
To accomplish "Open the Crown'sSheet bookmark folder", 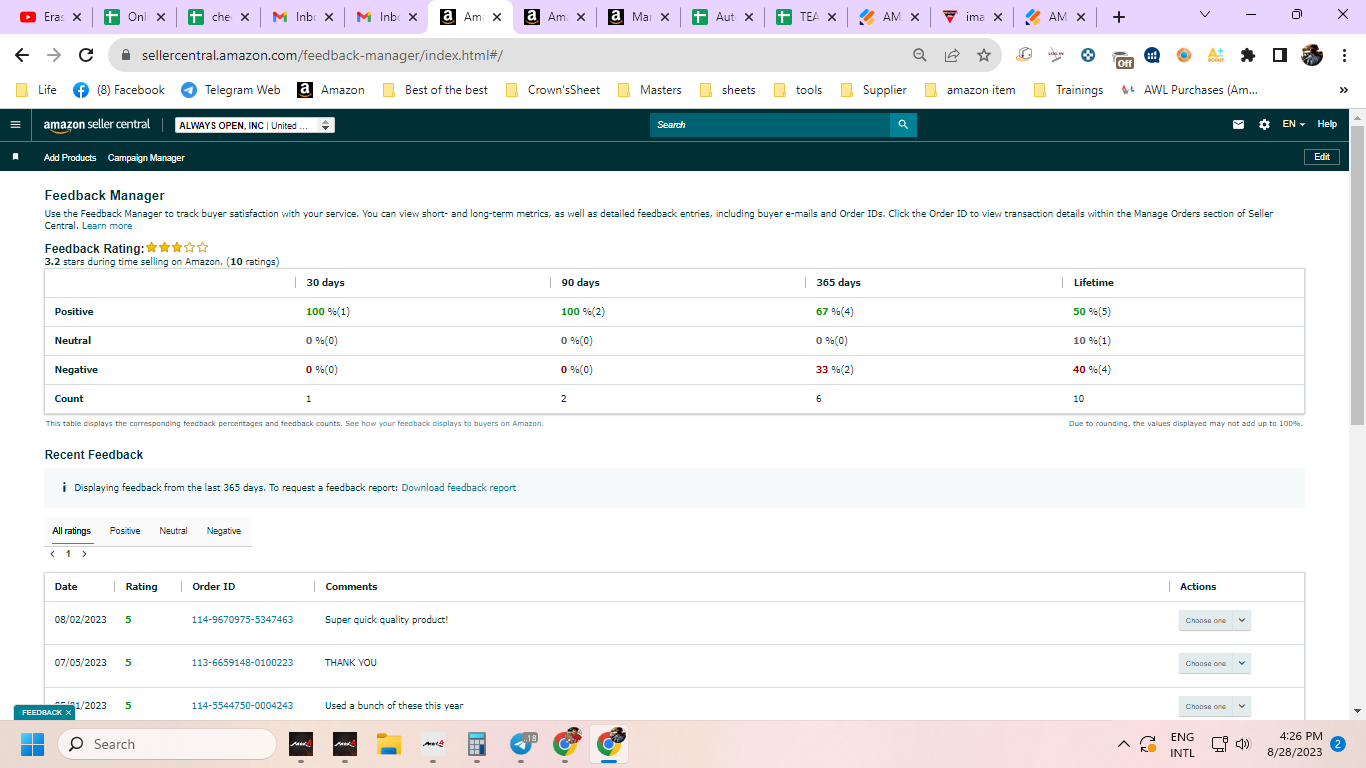I will point(554,90).
